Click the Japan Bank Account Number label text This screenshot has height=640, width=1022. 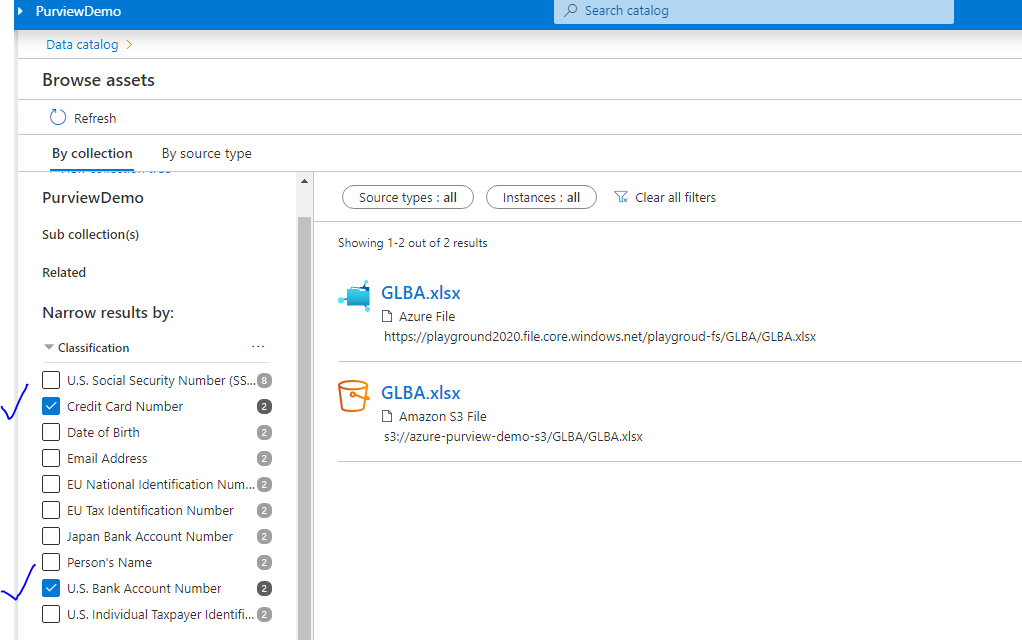click(x=149, y=536)
